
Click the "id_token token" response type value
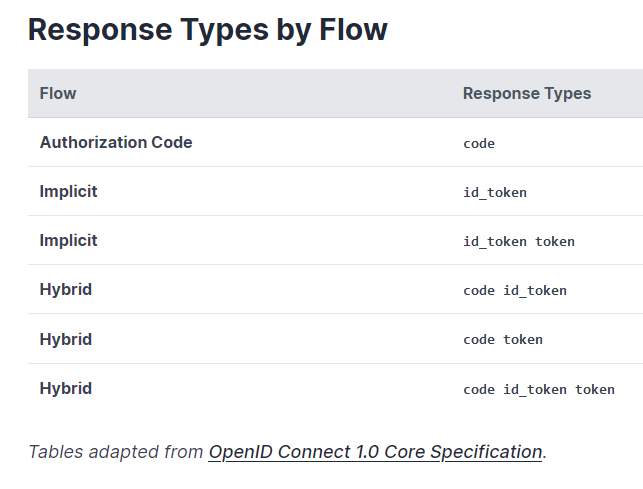[519, 241]
